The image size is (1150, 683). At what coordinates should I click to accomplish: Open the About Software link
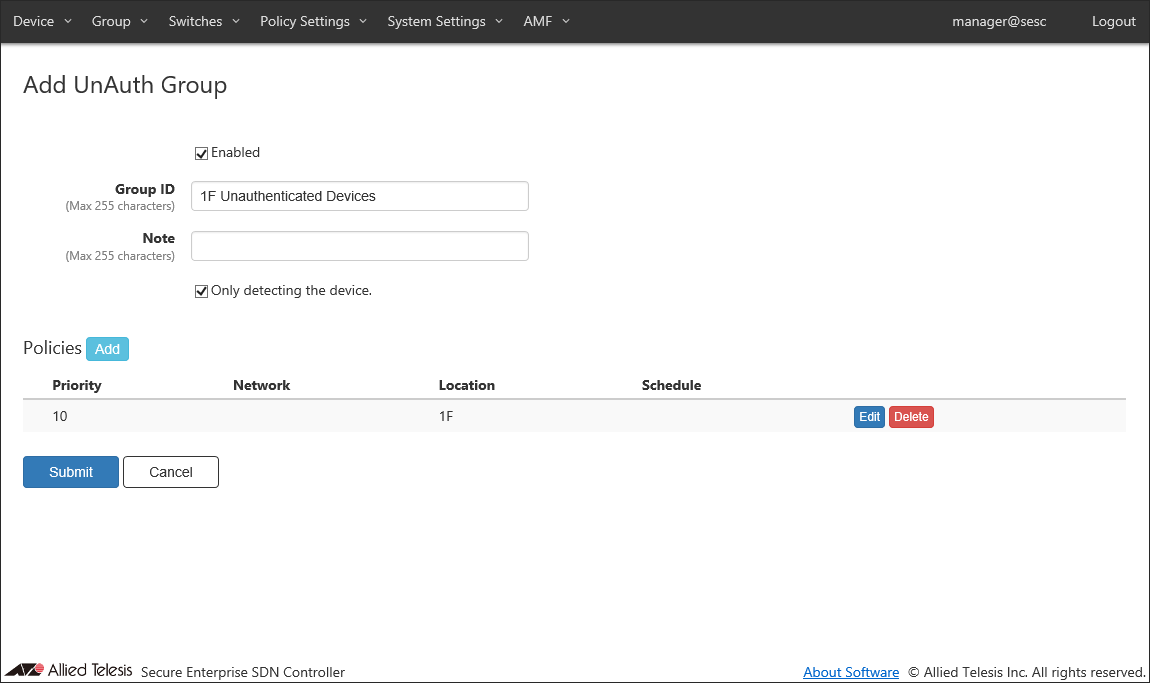(851, 672)
